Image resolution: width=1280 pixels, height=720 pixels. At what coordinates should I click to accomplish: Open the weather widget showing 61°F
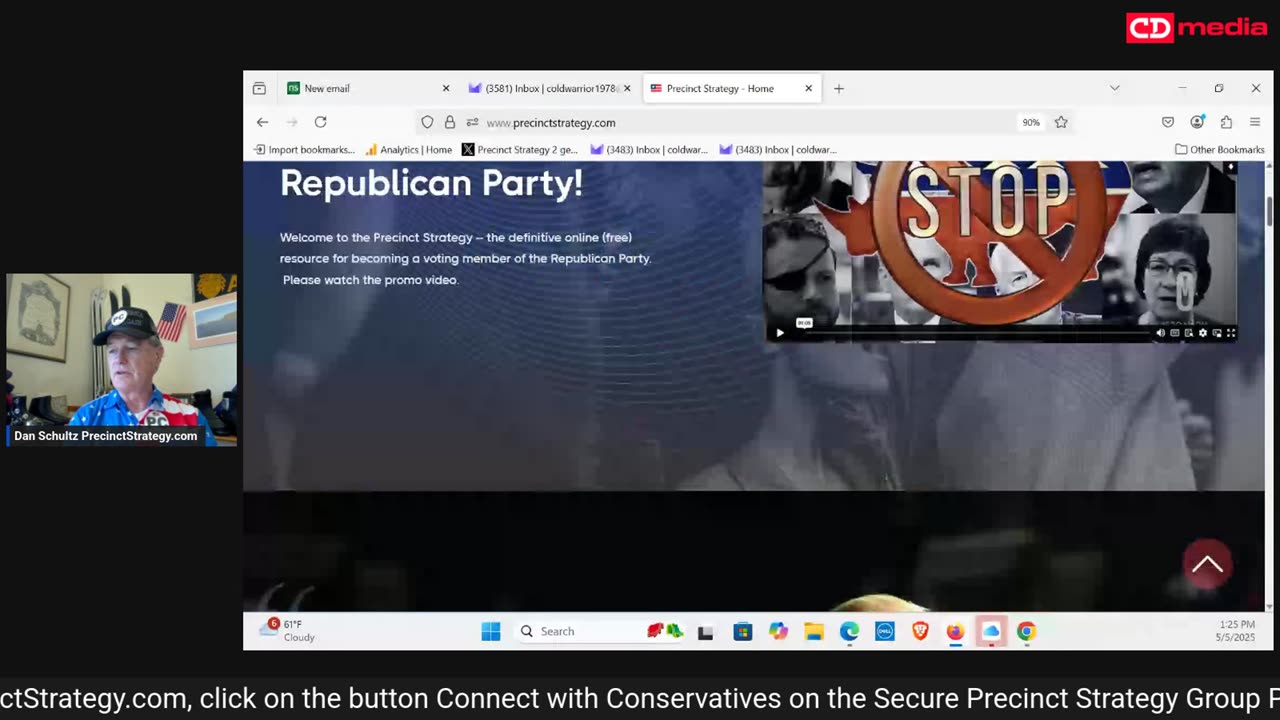(288, 631)
